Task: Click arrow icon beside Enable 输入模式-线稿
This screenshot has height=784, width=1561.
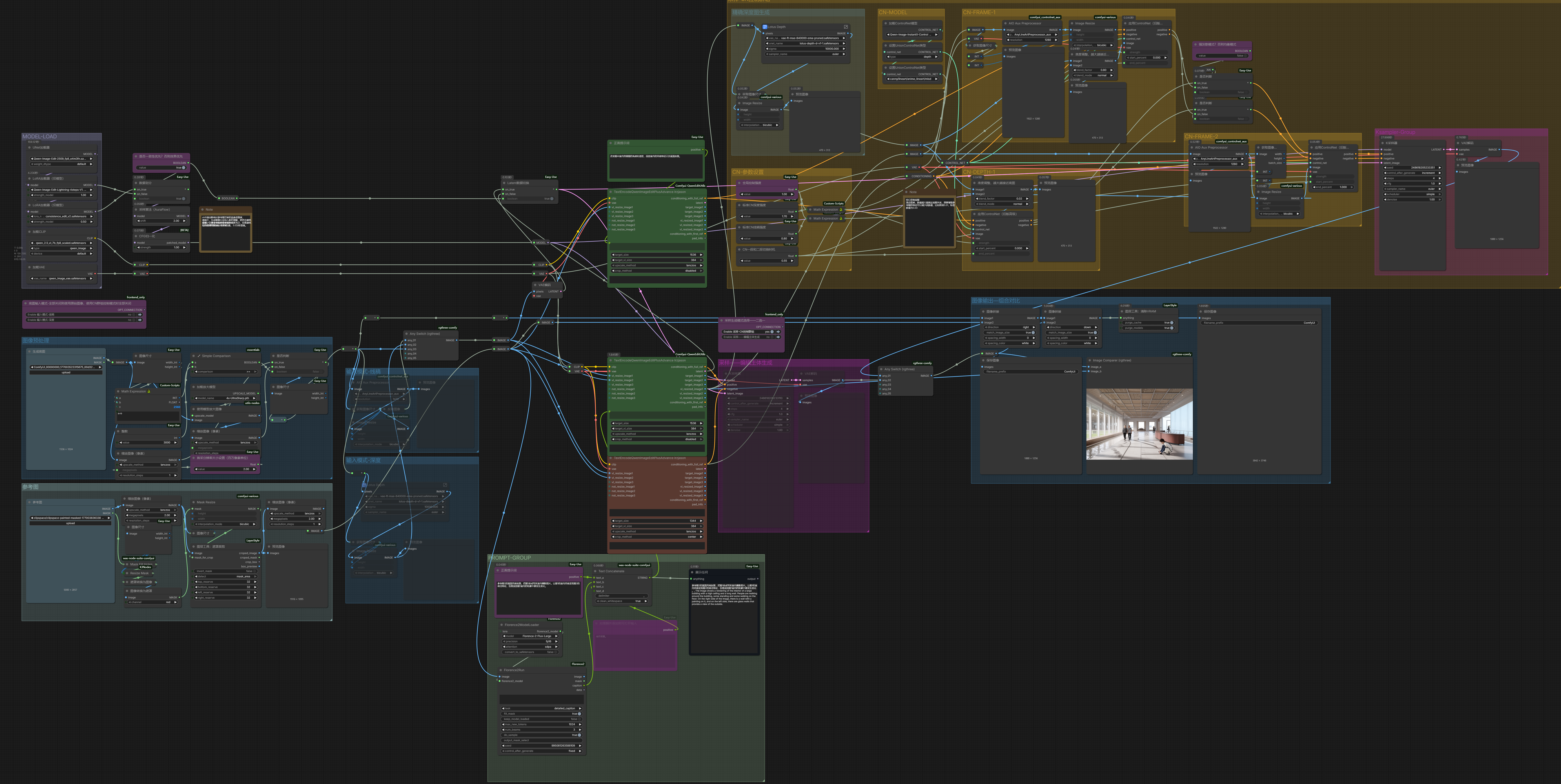Action: click(x=140, y=314)
